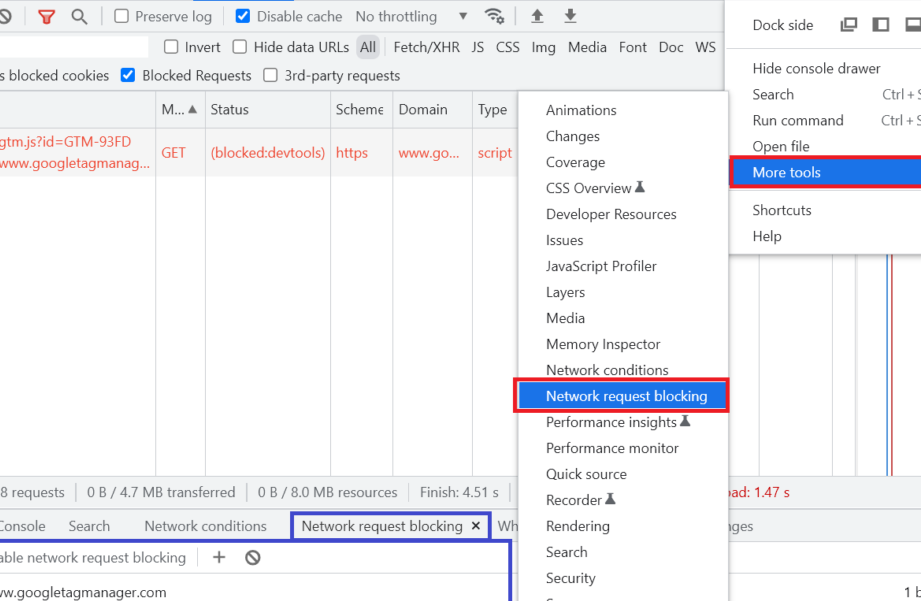Click Hide console drawer

[826, 69]
